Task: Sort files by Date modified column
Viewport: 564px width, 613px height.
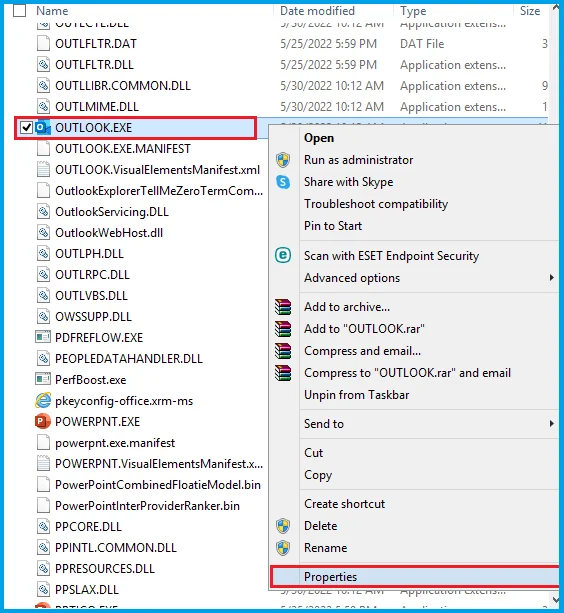Action: click(317, 11)
